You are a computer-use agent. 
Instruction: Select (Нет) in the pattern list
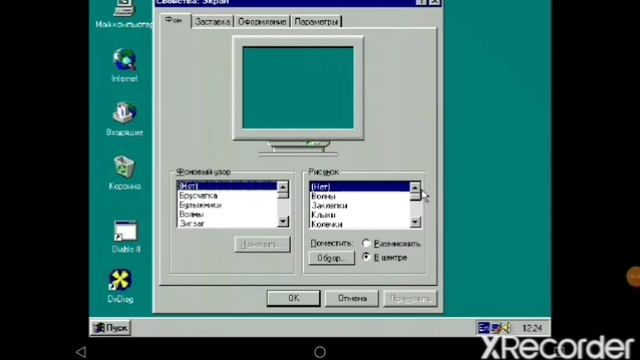click(227, 186)
